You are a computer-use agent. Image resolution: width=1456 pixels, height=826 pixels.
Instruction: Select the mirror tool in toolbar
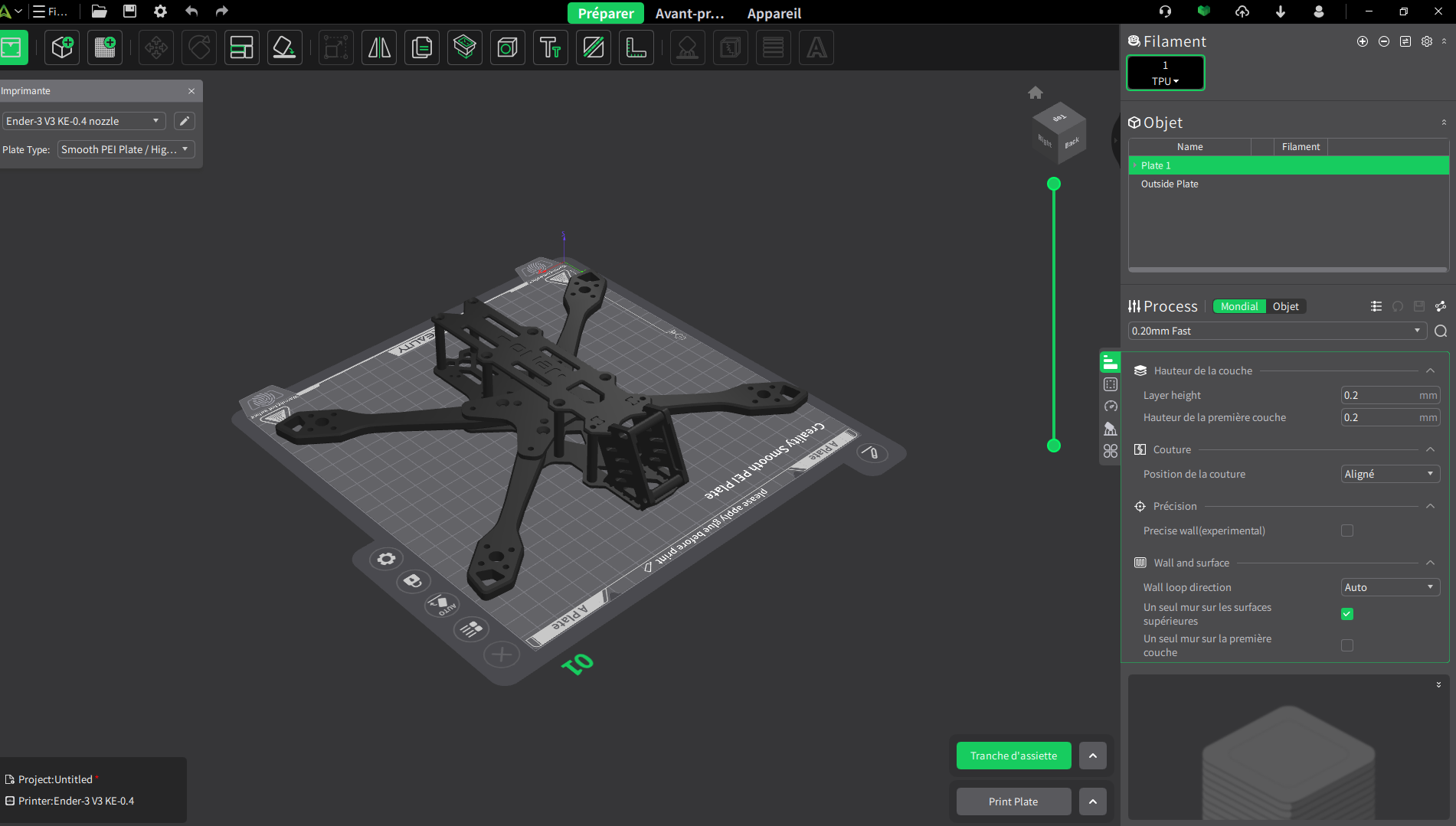coord(379,47)
